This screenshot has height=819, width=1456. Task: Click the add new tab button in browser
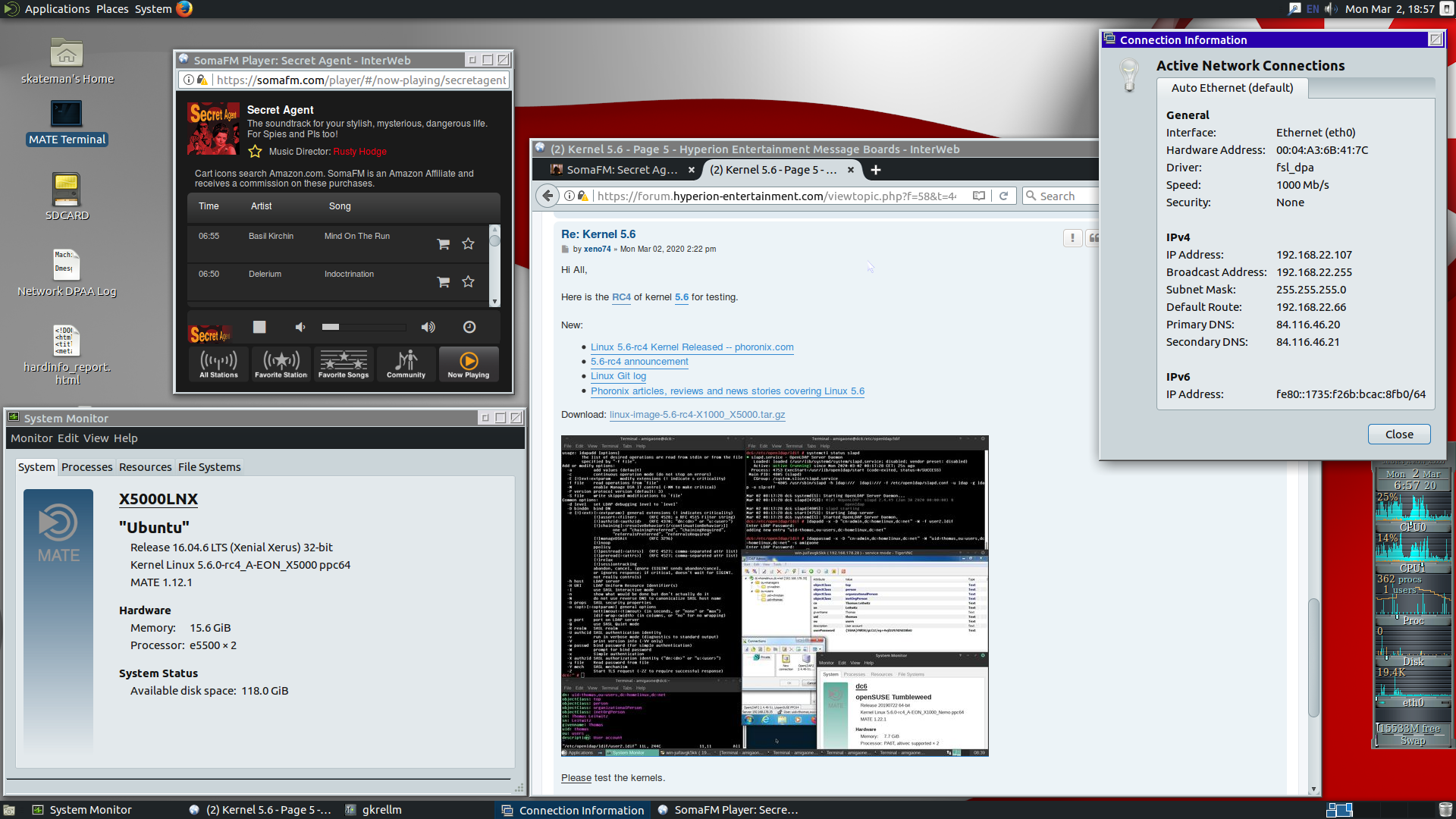tap(875, 169)
